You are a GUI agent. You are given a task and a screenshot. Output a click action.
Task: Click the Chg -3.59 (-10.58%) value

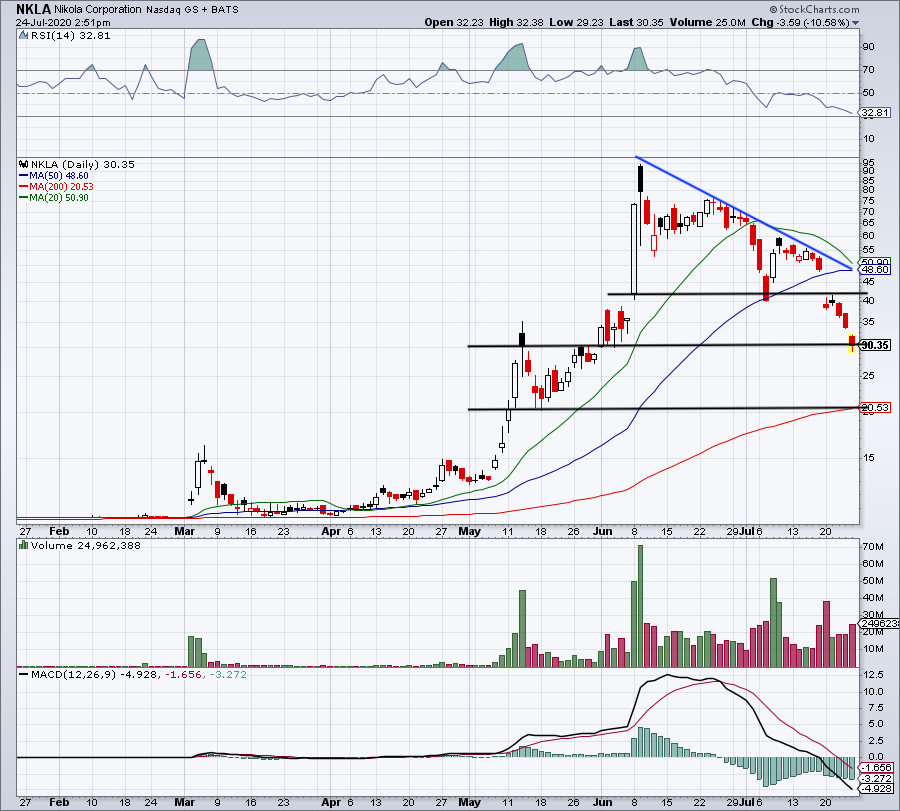pyautogui.click(x=800, y=22)
